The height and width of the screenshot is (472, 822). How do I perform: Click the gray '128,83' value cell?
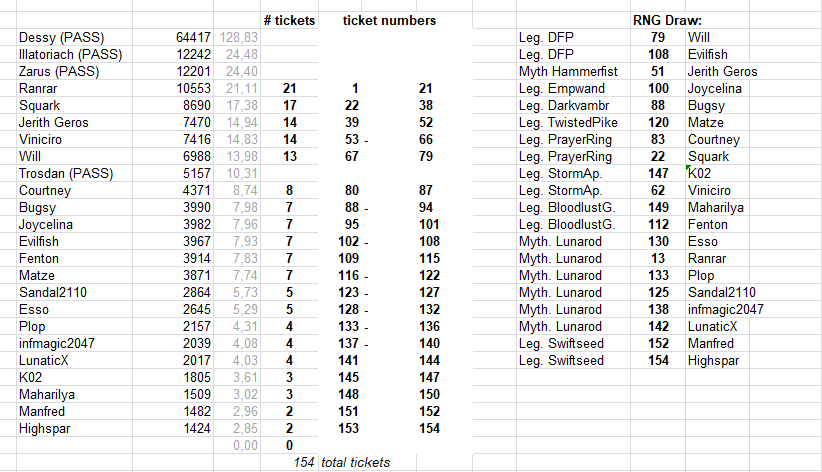237,37
